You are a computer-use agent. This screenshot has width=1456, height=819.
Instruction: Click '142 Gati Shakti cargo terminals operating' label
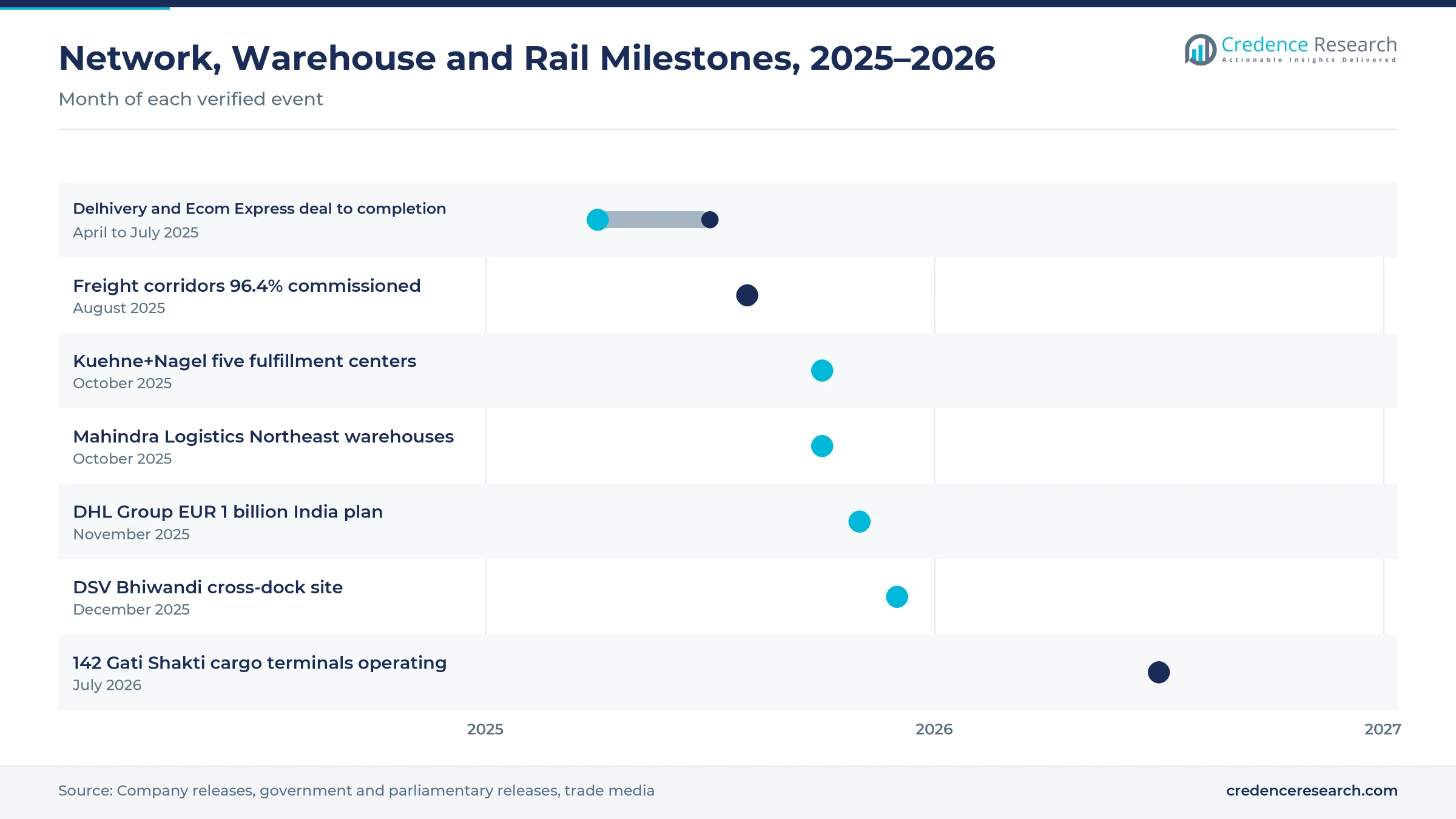click(x=260, y=663)
